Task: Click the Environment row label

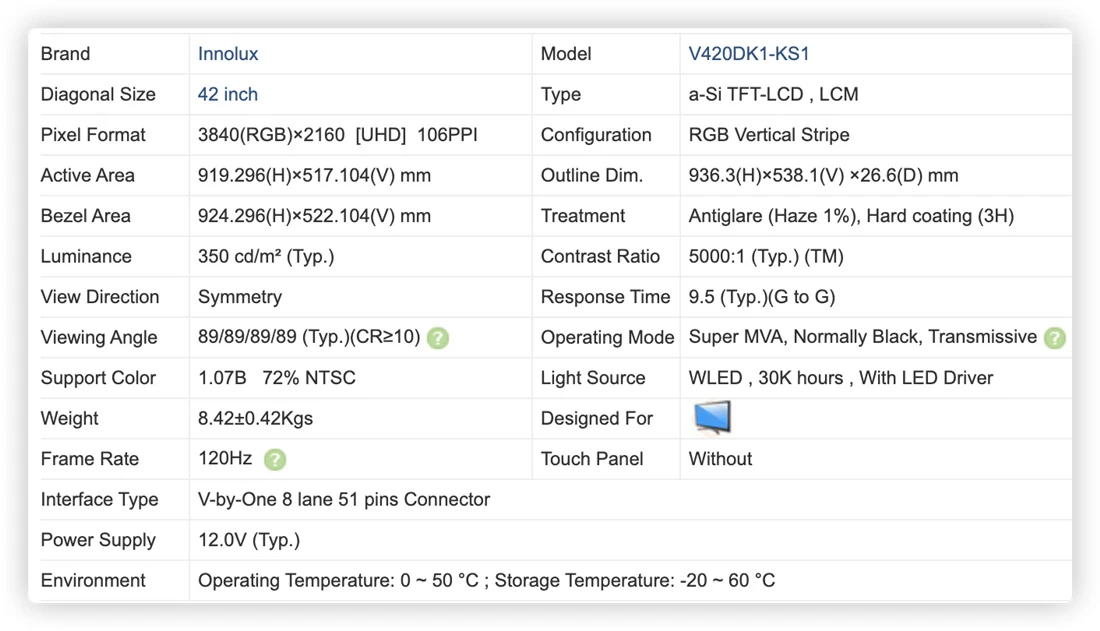Action: click(x=93, y=580)
